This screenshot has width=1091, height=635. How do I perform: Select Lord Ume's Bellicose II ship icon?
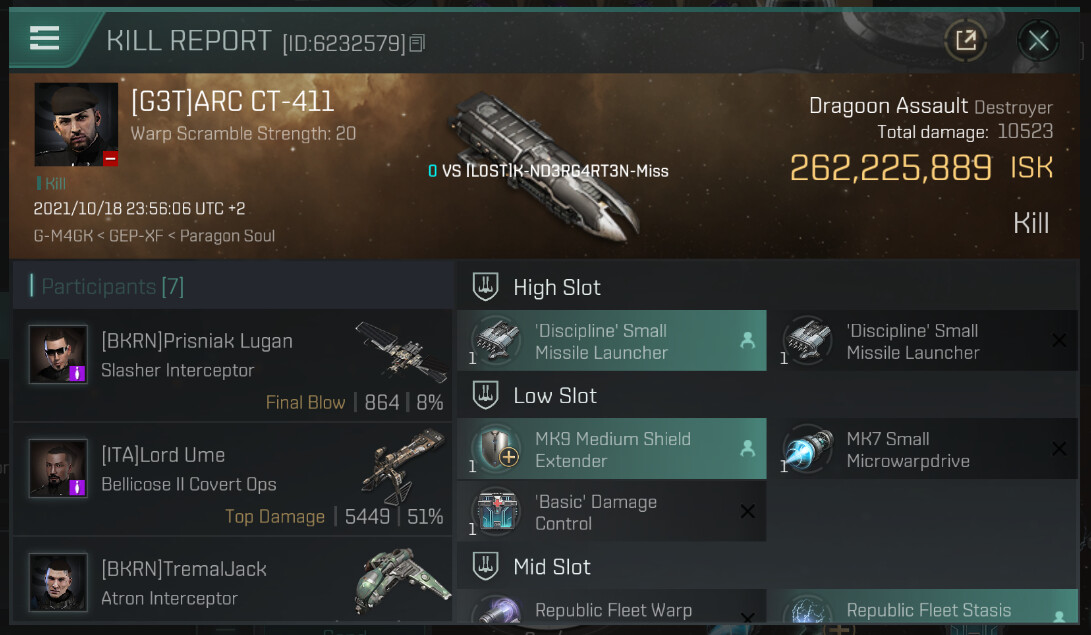click(x=401, y=467)
